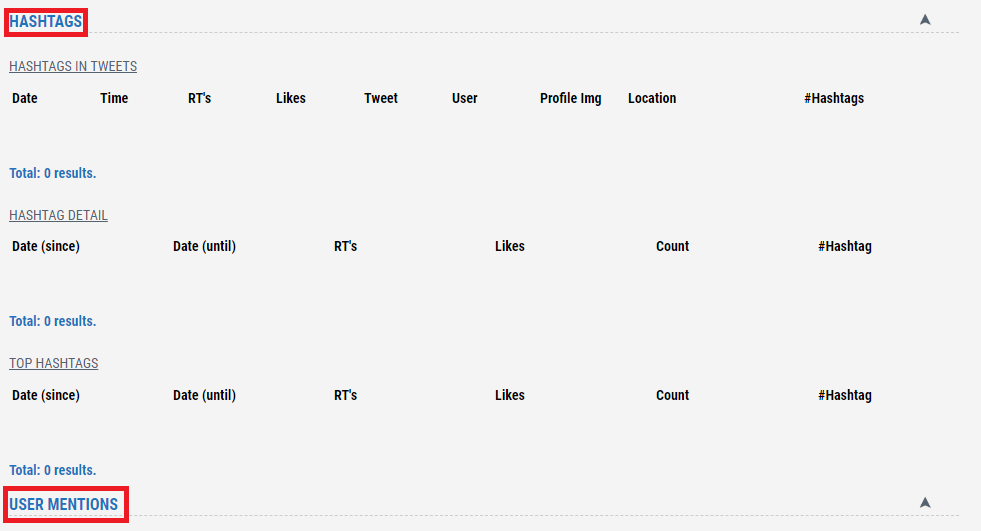
Task: Sort Top Hashtags table by RT's
Action: [x=345, y=395]
